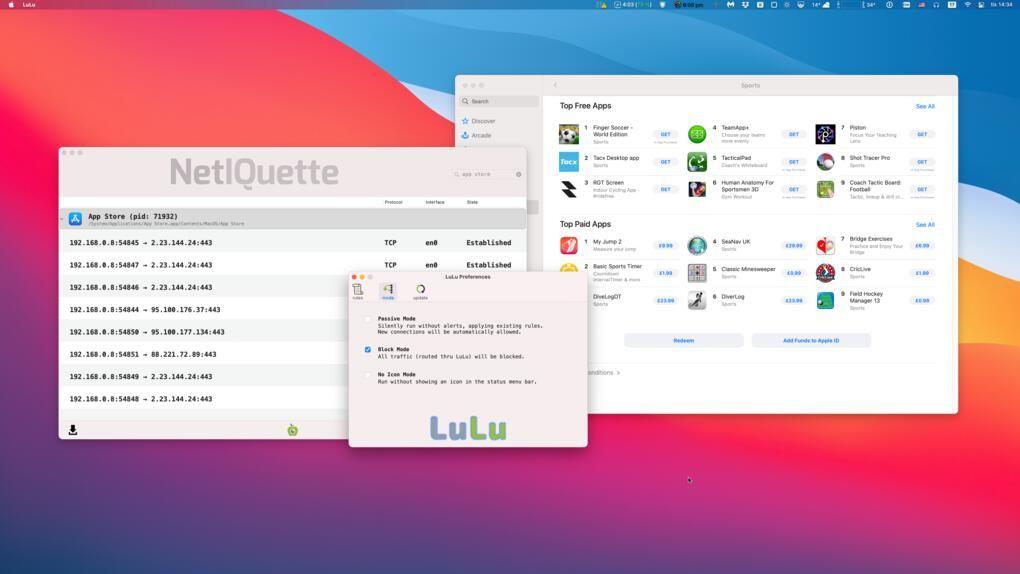The height and width of the screenshot is (574, 1020).
Task: Get Finger Soccer World Edition
Action: pyautogui.click(x=665, y=134)
